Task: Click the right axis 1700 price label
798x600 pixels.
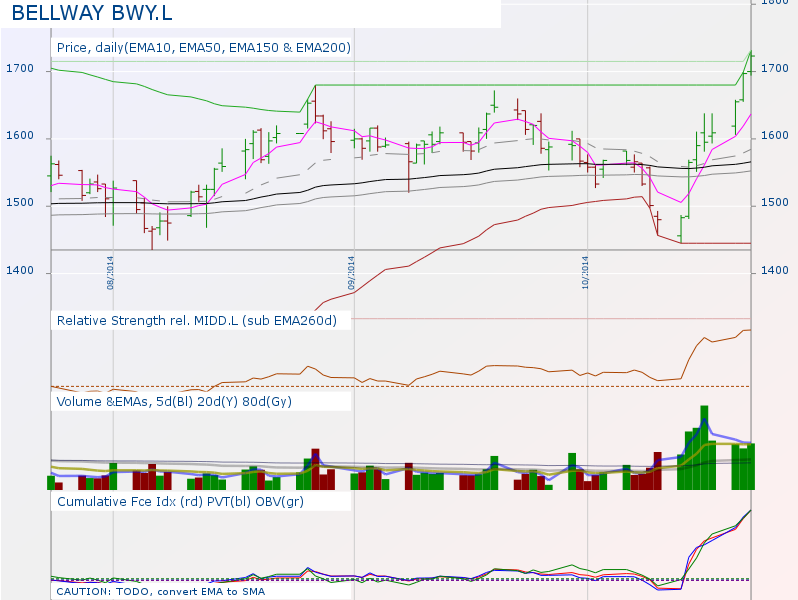Action: point(775,68)
